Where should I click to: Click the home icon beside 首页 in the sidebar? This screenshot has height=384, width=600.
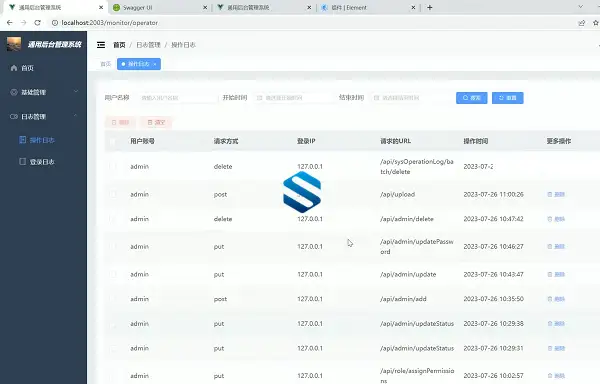coord(14,68)
